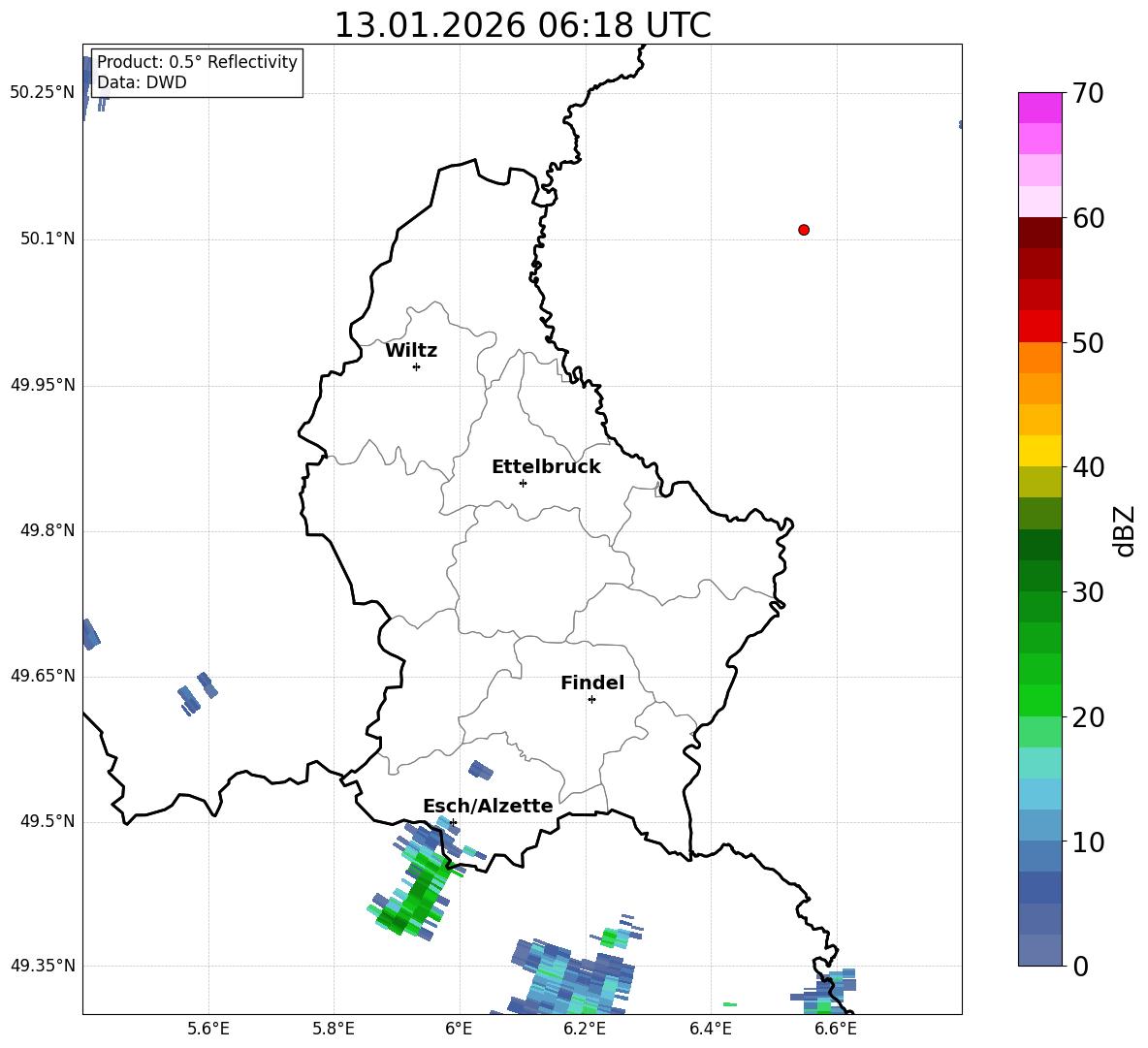Click the 50.1°N latitude label

47,238
